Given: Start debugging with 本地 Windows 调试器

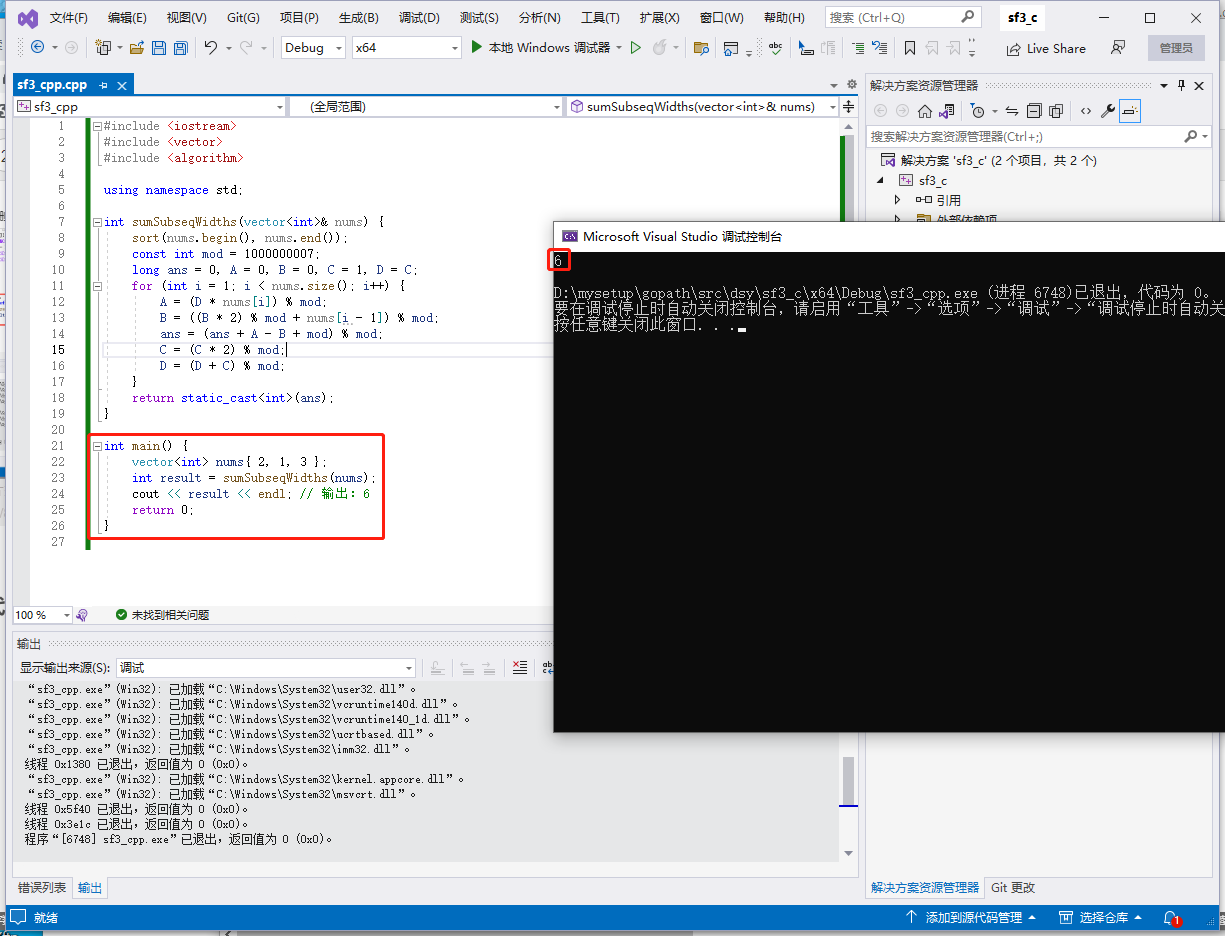Looking at the screenshot, I should [x=540, y=48].
